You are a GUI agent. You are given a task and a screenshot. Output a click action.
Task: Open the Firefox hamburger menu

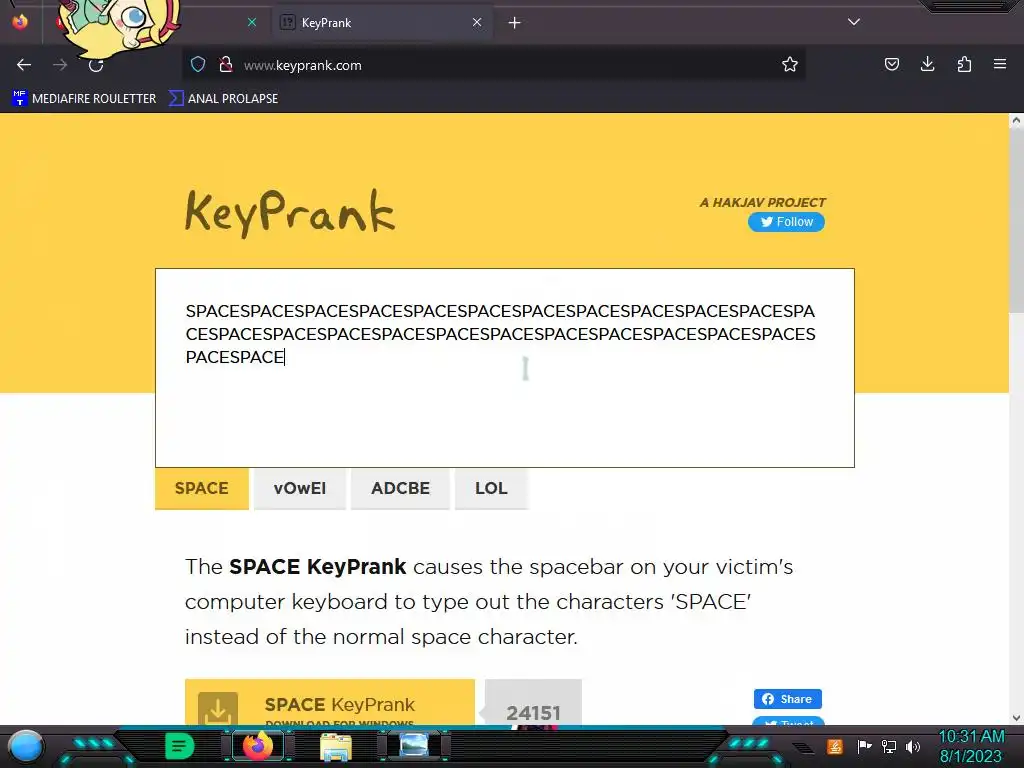[x=1000, y=64]
